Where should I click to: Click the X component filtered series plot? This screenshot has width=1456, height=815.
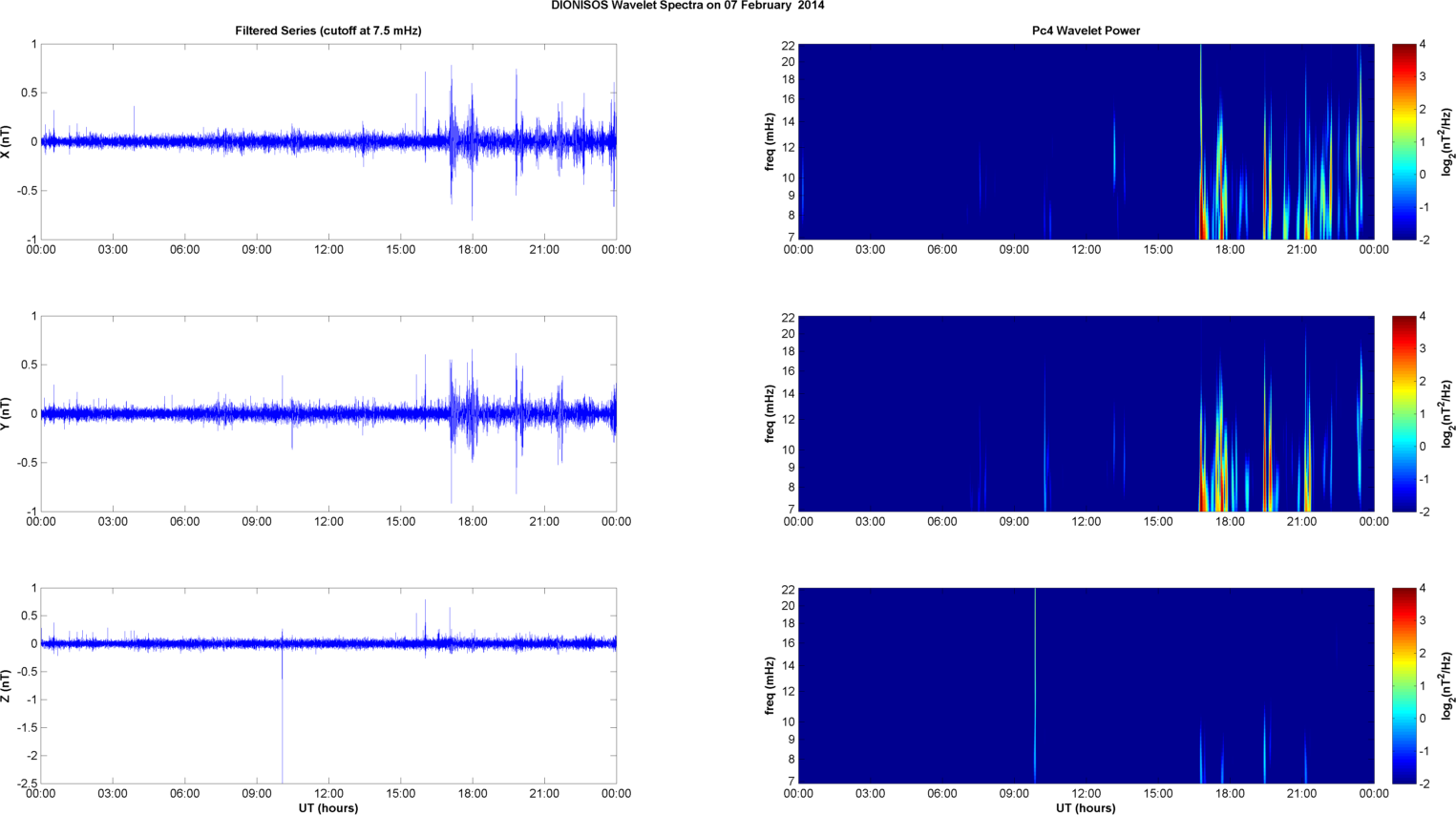point(328,141)
